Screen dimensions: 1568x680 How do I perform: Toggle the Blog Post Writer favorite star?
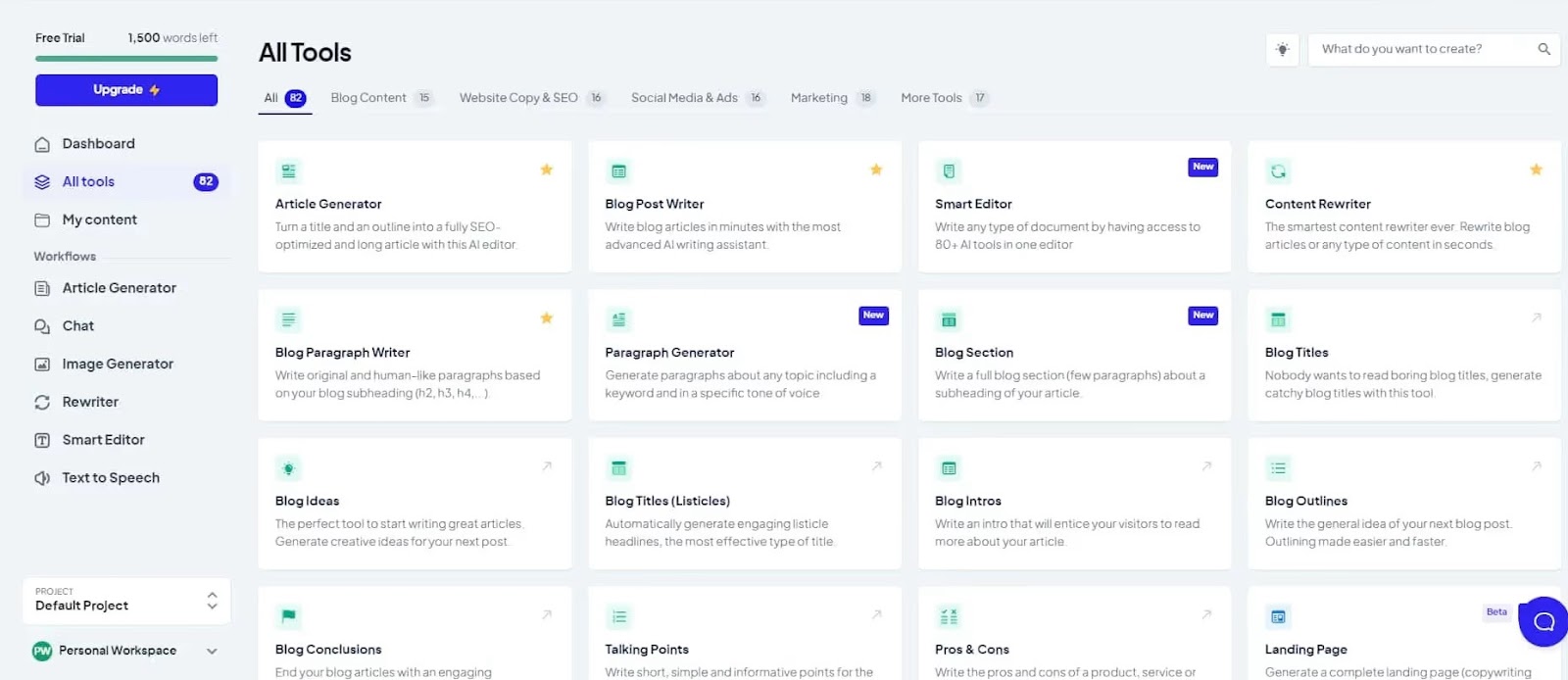pyautogui.click(x=876, y=170)
